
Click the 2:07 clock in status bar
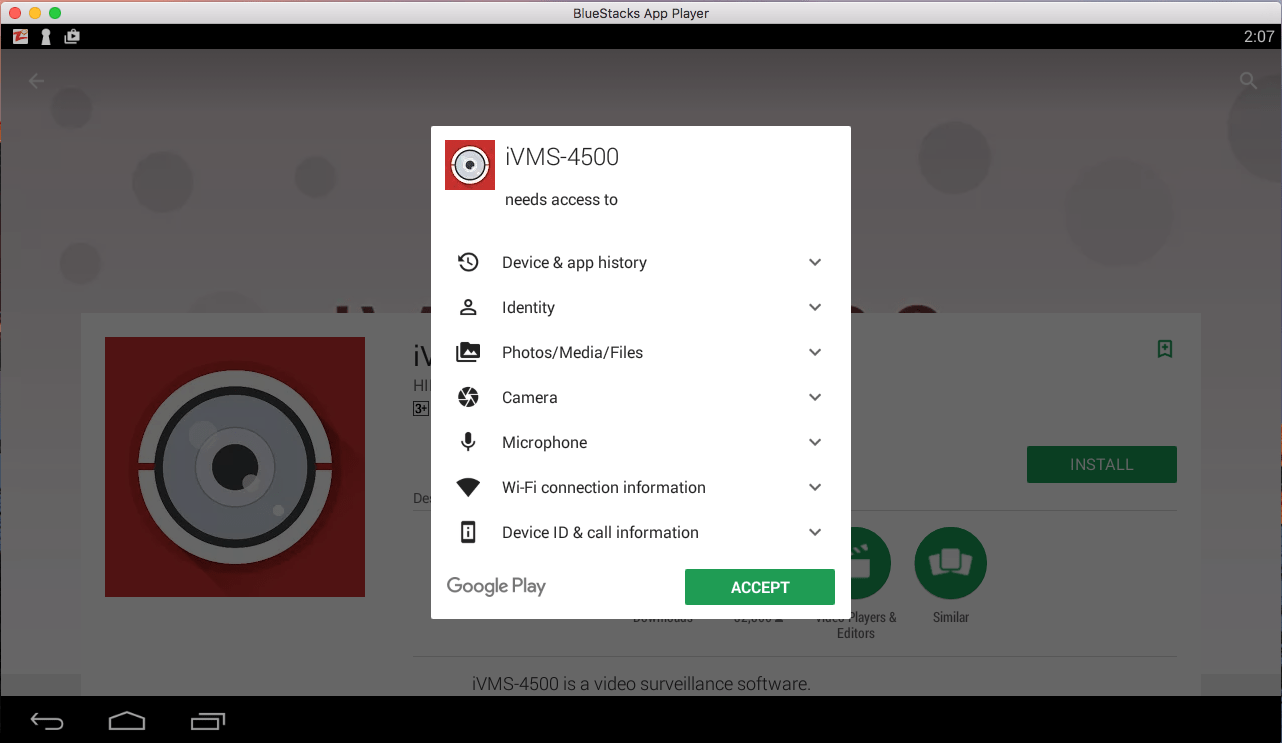tap(1259, 37)
